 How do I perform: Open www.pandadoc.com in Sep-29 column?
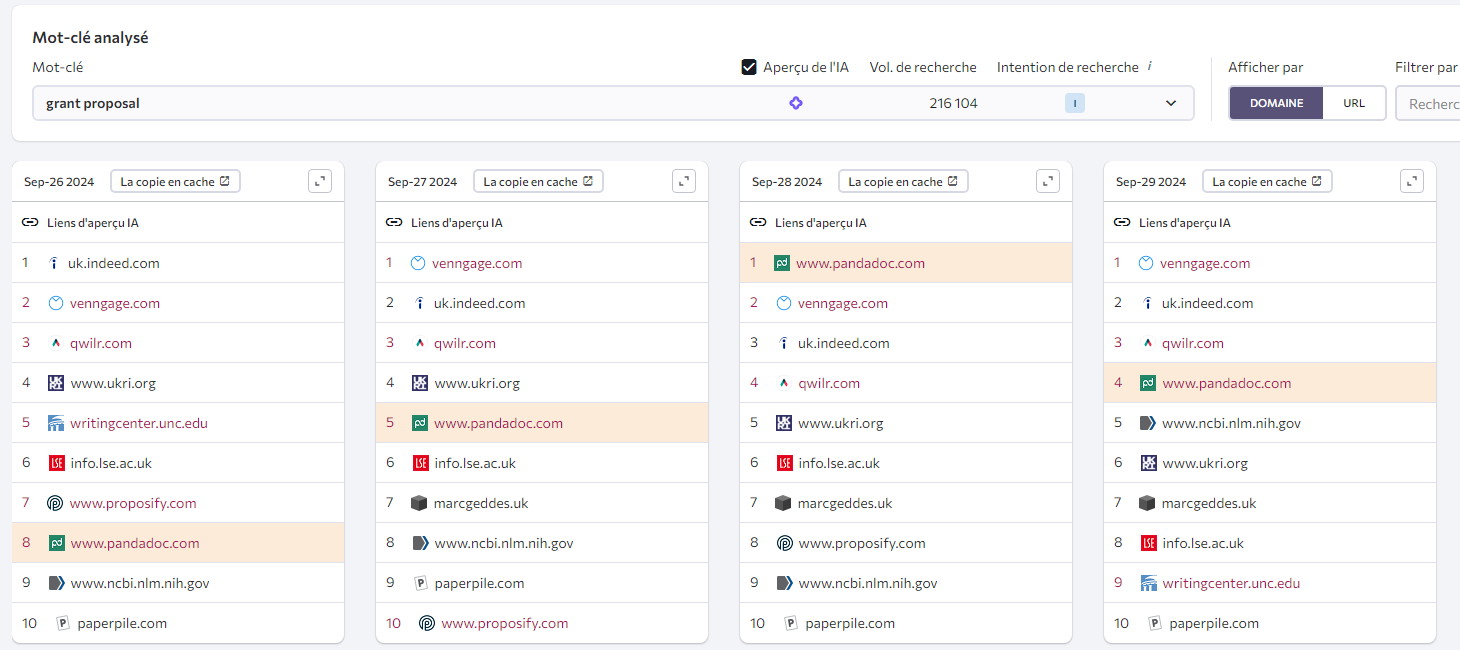1227,383
